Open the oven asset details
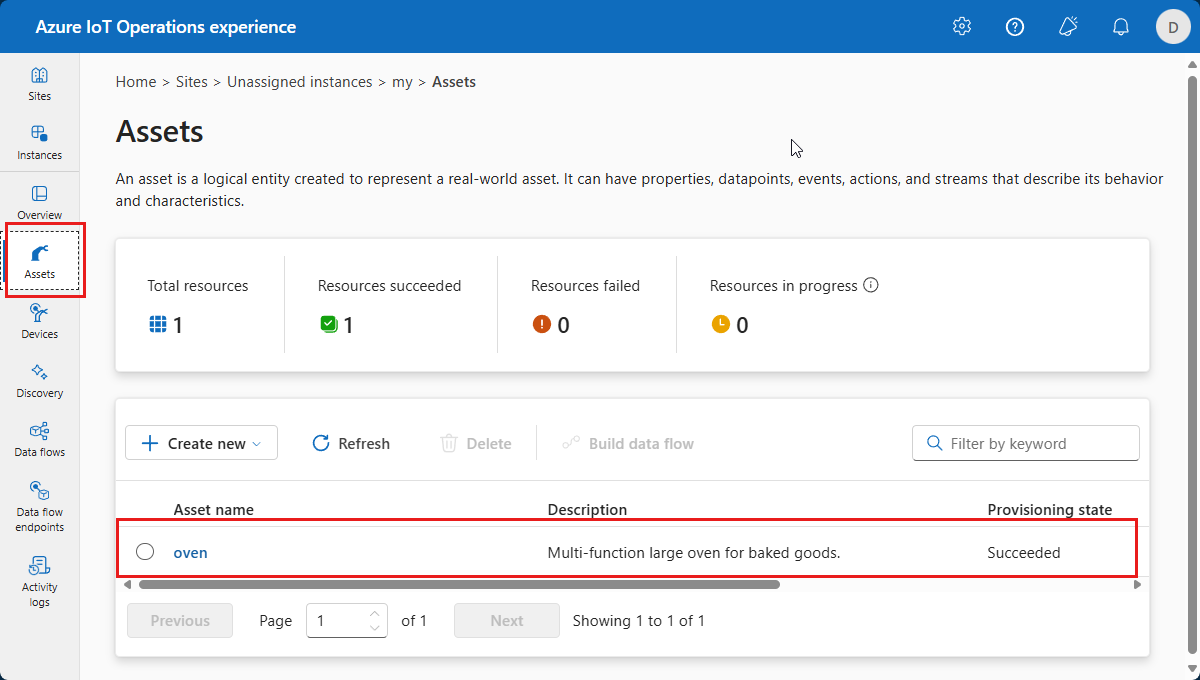 click(x=190, y=552)
